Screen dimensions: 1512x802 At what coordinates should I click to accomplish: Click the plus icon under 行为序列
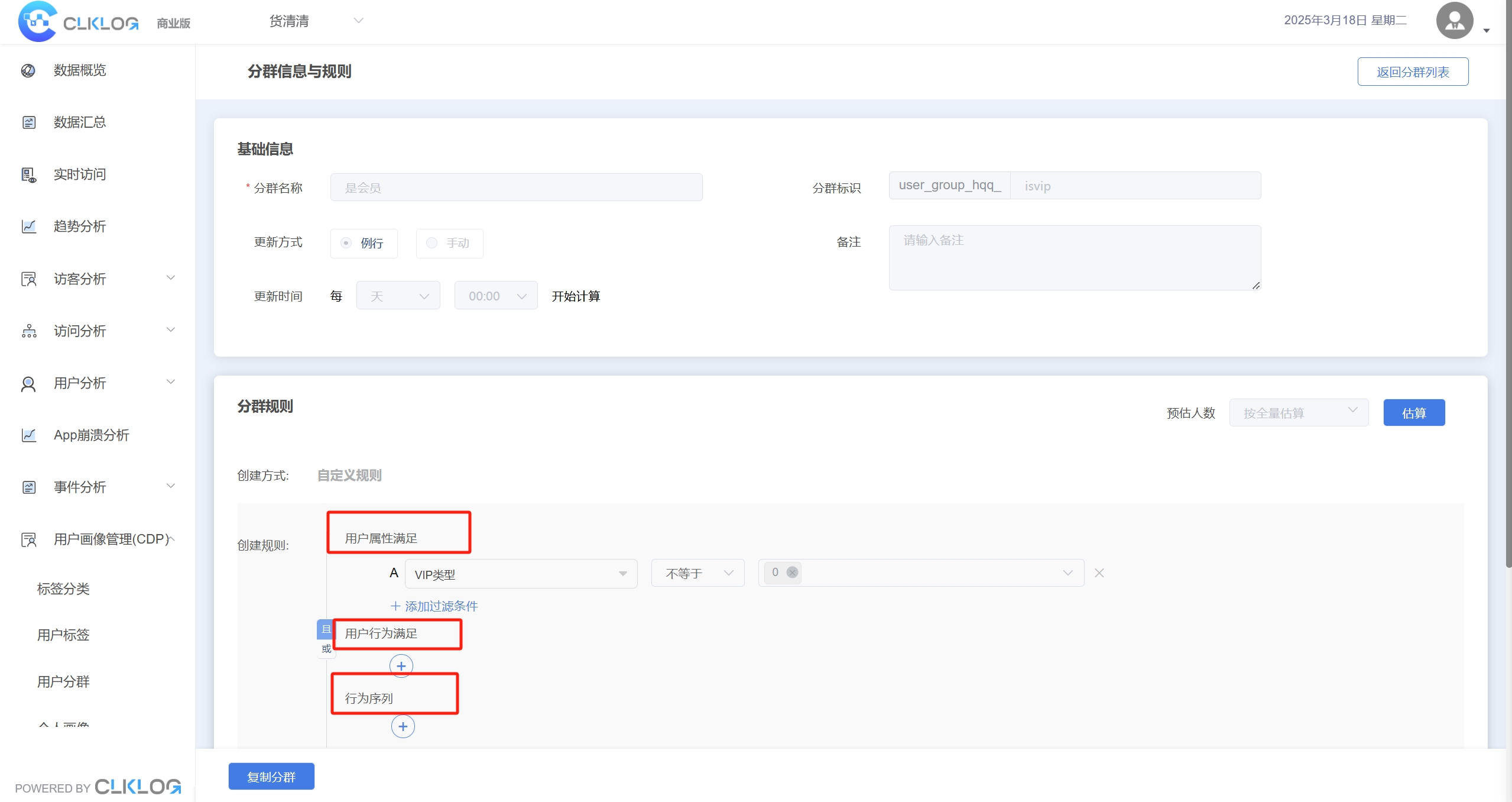(x=403, y=726)
